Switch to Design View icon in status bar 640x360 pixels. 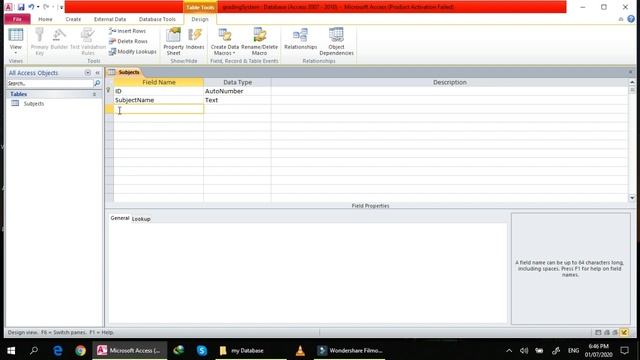[624, 333]
